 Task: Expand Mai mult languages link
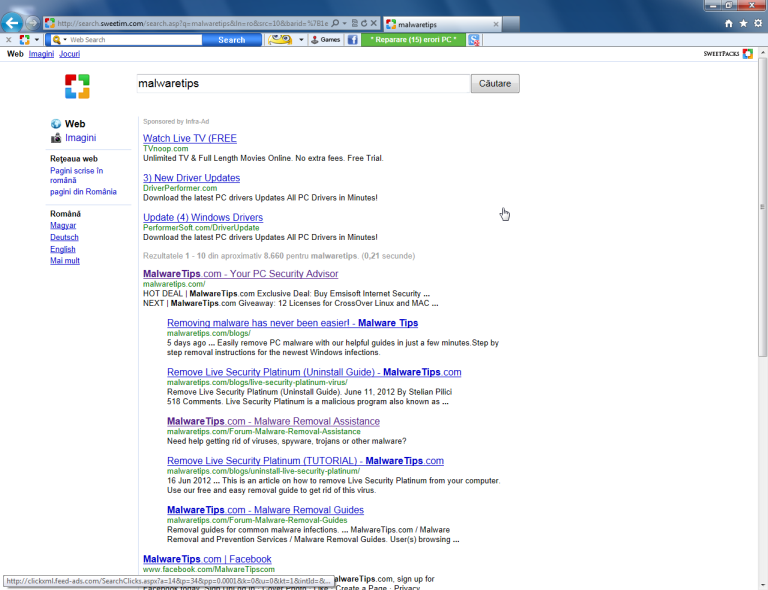[x=65, y=261]
